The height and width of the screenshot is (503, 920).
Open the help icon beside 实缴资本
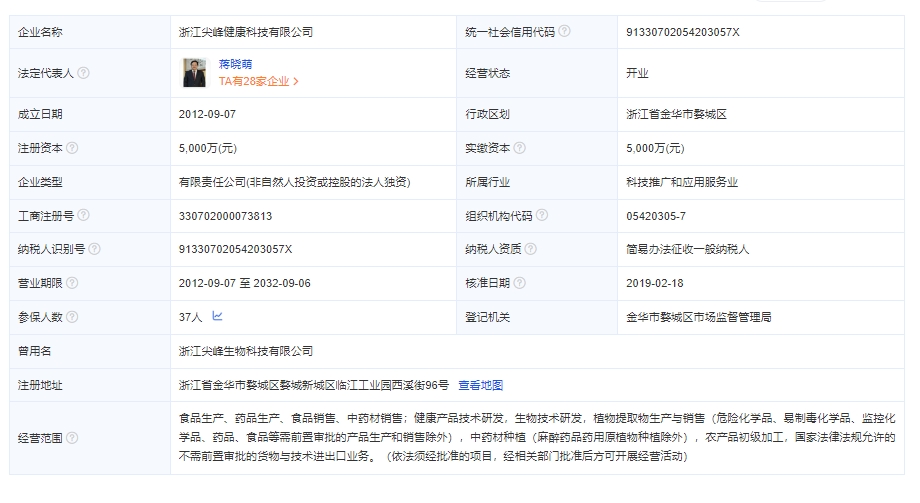coord(519,147)
